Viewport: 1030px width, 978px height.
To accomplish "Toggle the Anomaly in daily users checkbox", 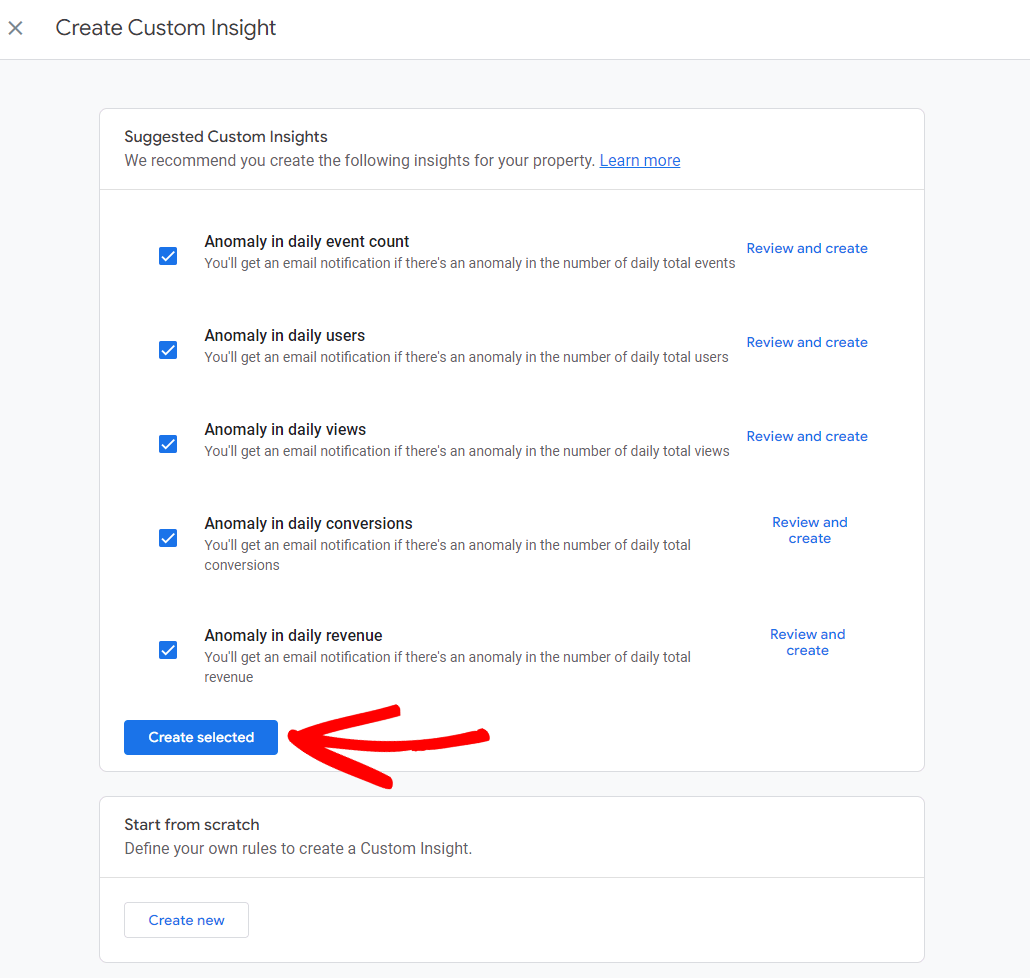I will tap(168, 350).
